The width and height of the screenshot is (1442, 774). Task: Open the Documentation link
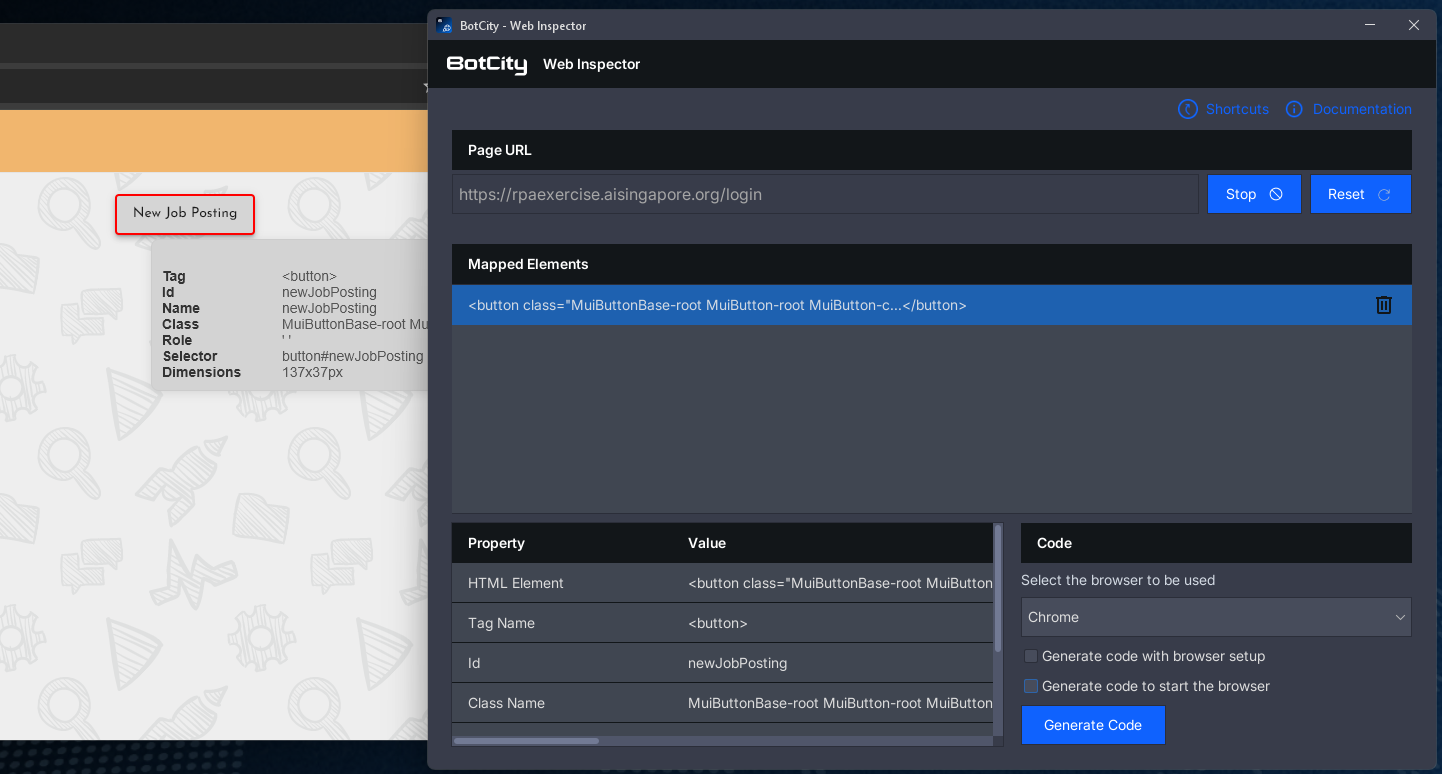point(1362,109)
